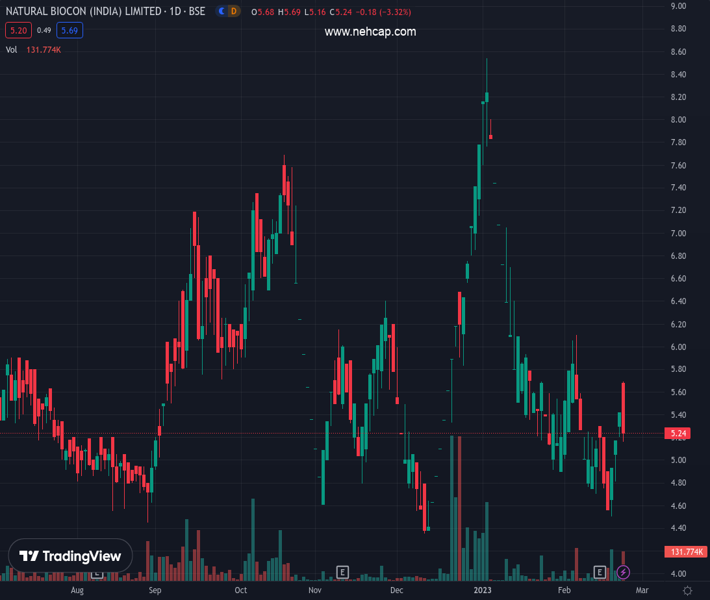Viewport: 710px width, 600px height.
Task: Click the 2023 label on time axis
Action: pyautogui.click(x=483, y=591)
